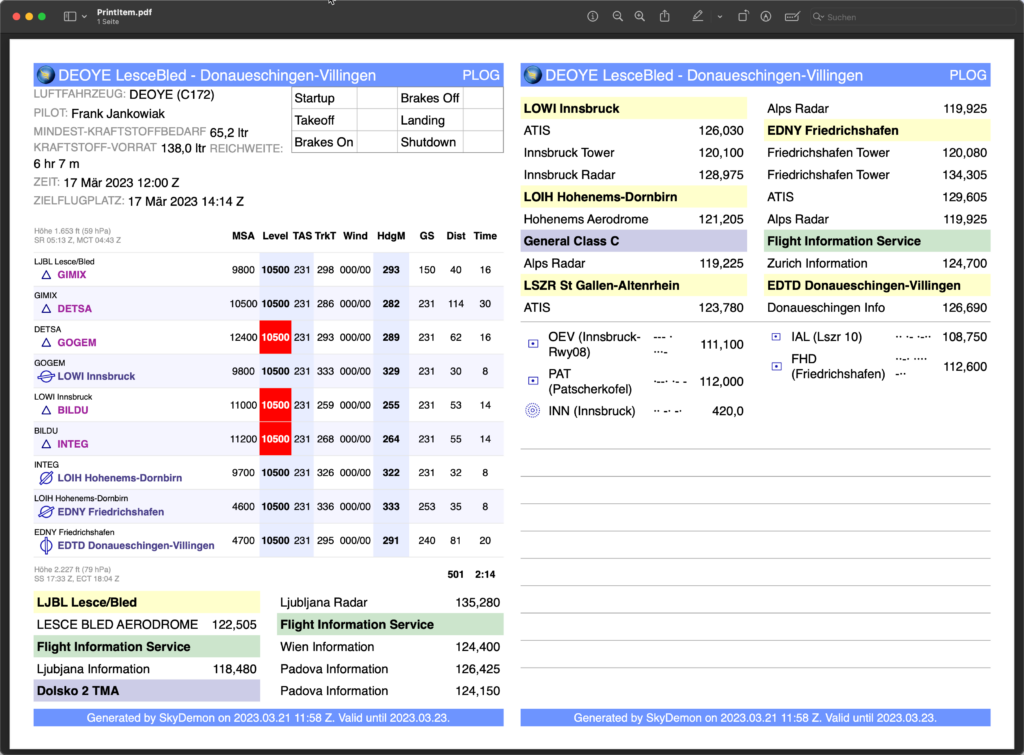Zoom out of the PDF page
The image size is (1024, 755).
coord(617,16)
